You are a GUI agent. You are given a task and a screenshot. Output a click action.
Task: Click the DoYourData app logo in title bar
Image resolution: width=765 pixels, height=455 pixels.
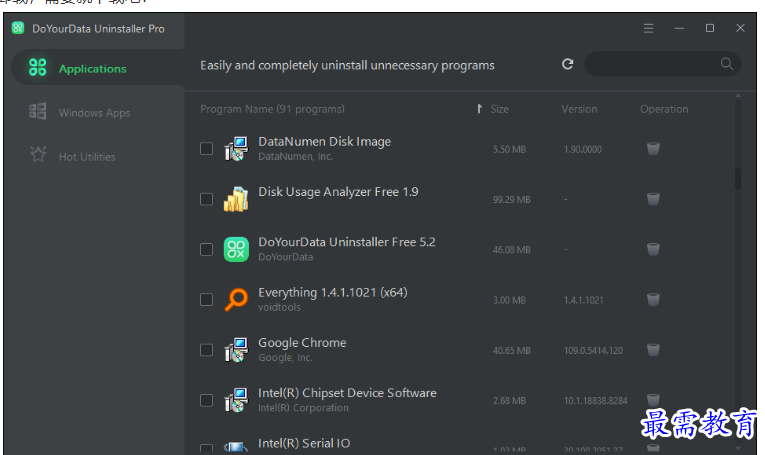click(18, 28)
